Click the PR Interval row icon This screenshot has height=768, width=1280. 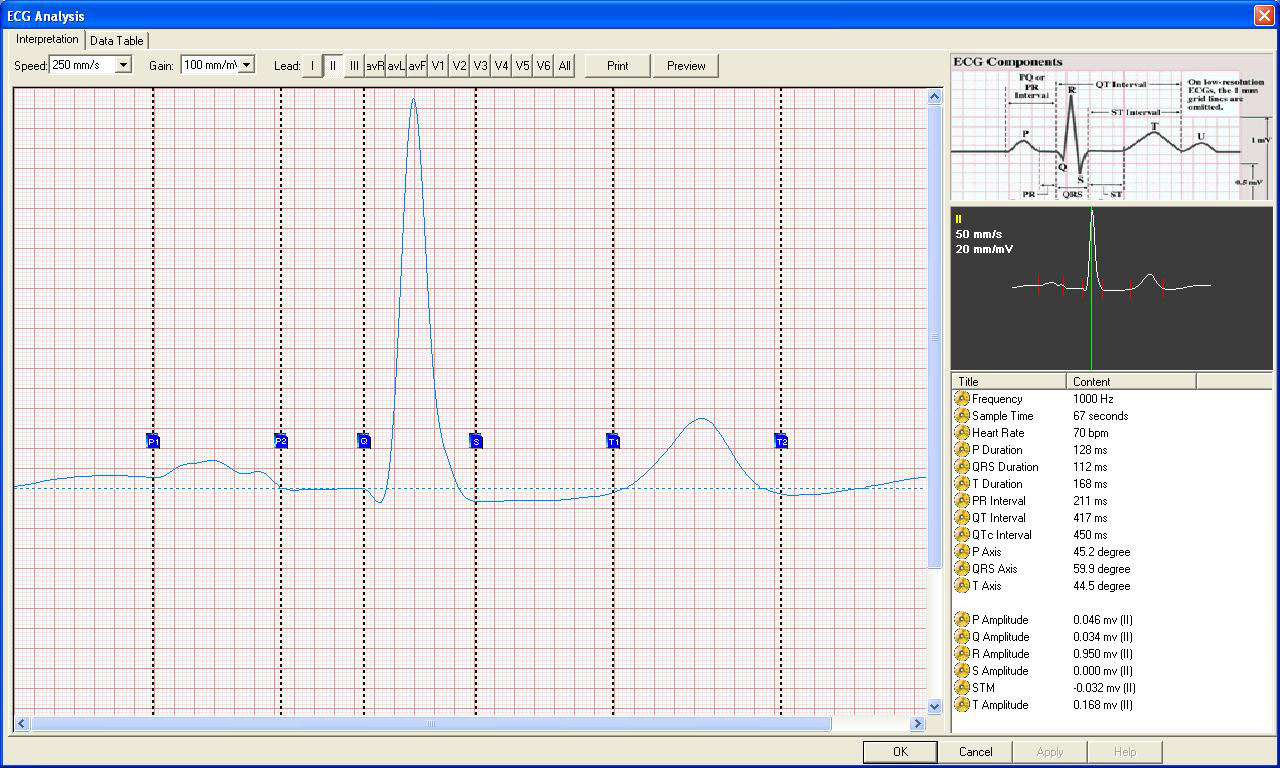[962, 501]
